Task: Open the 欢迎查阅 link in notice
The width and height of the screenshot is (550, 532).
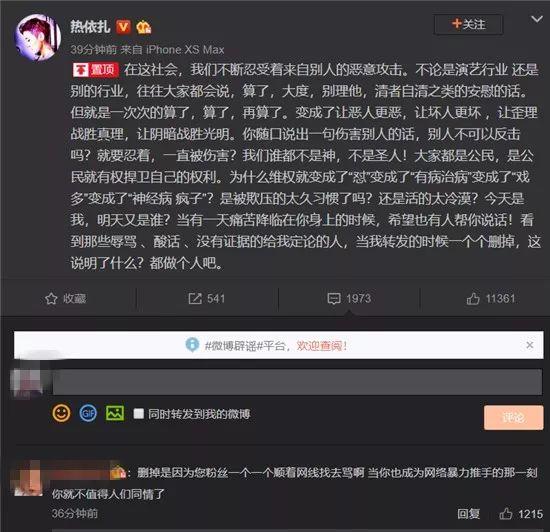Action: pos(322,346)
